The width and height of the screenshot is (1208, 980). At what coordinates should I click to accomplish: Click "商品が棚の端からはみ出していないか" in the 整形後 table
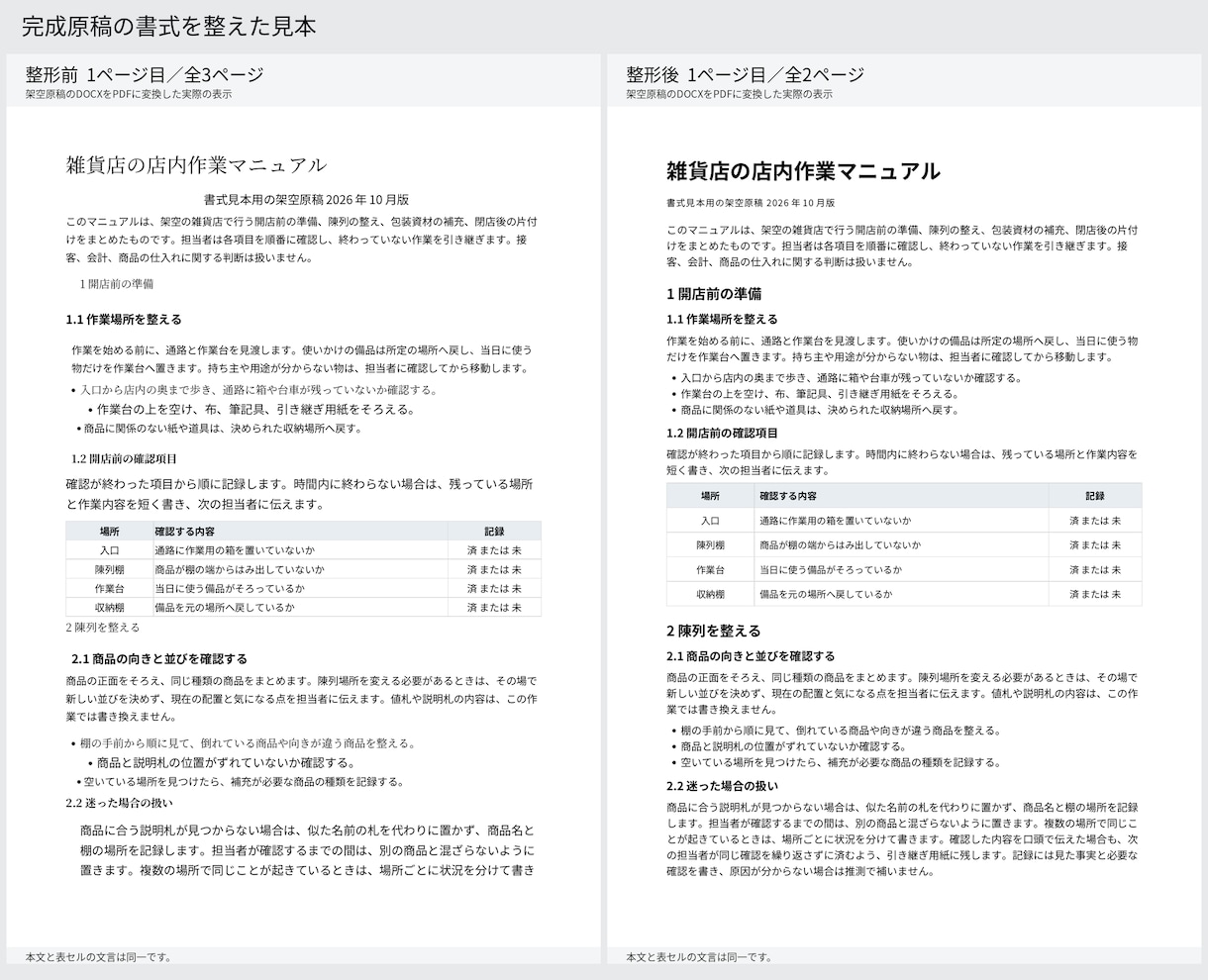[840, 544]
